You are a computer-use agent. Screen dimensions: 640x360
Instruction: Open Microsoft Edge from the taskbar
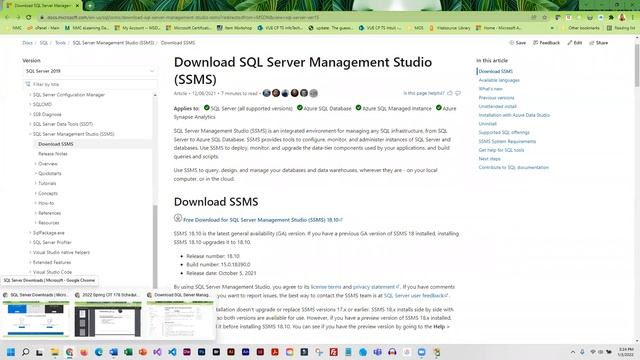tap(98, 352)
